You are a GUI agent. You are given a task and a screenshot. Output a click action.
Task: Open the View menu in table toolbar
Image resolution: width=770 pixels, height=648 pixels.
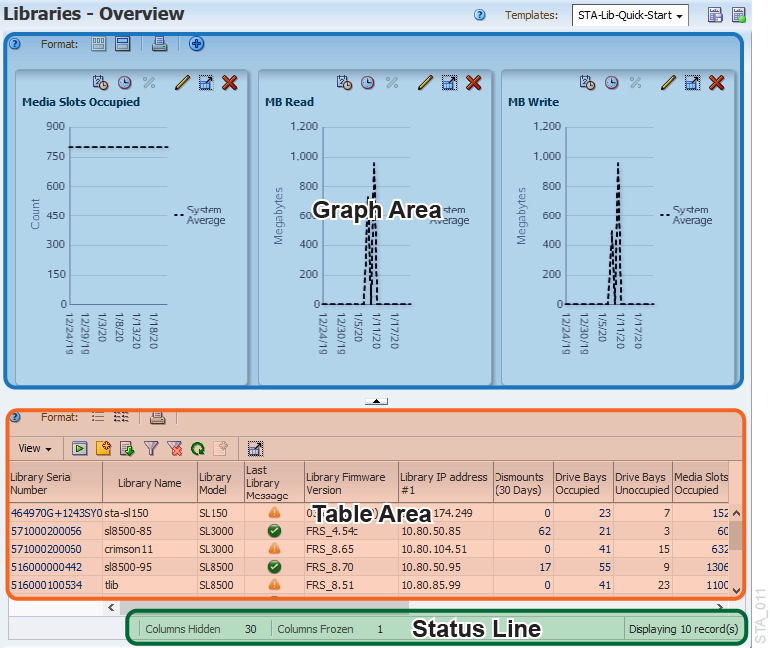[35, 448]
